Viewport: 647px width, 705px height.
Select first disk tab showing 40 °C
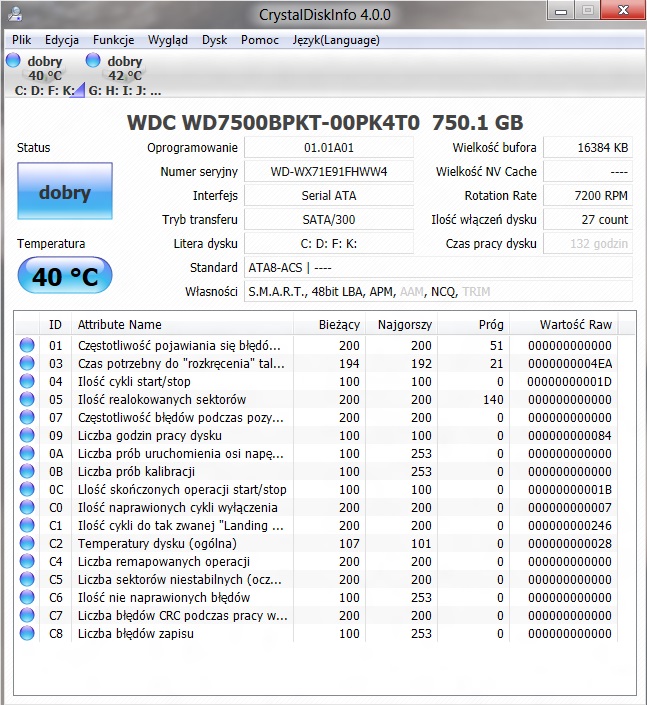tap(44, 75)
